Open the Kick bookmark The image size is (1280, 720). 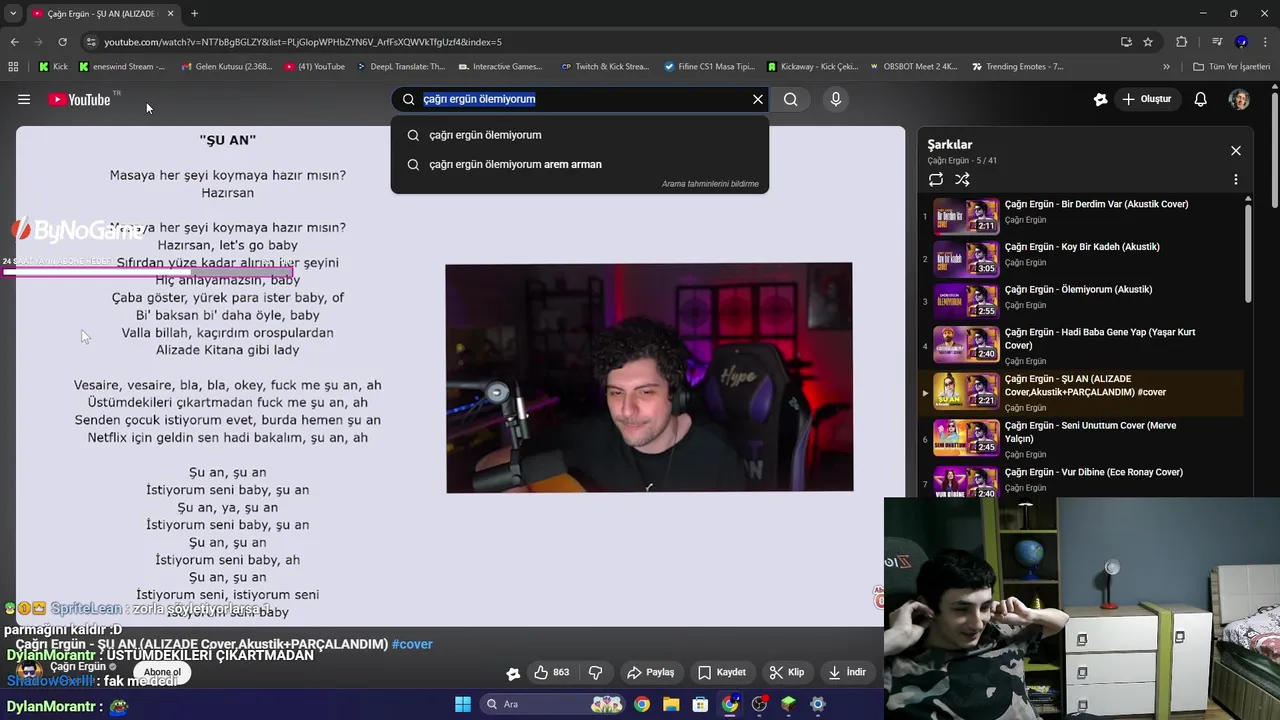[53, 67]
